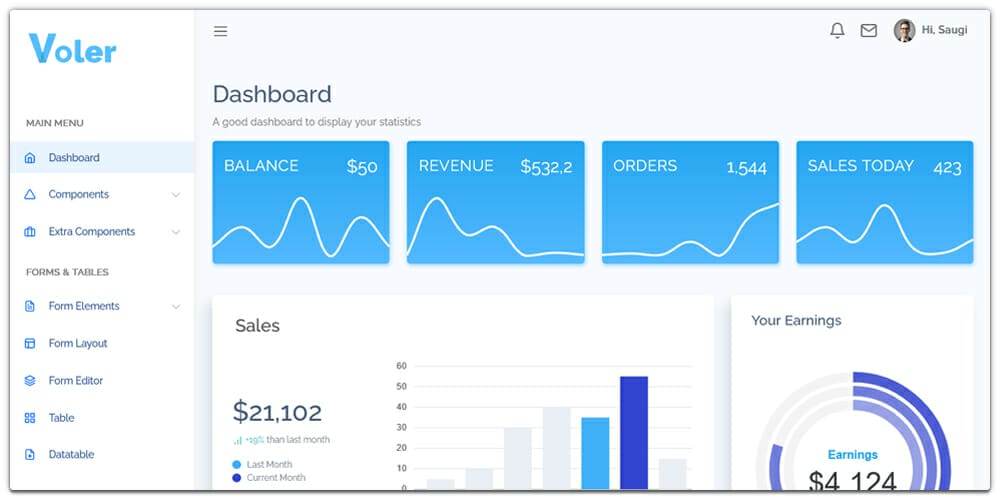1000x500 pixels.
Task: Click the Extra Components briefcase icon
Action: coord(29,232)
